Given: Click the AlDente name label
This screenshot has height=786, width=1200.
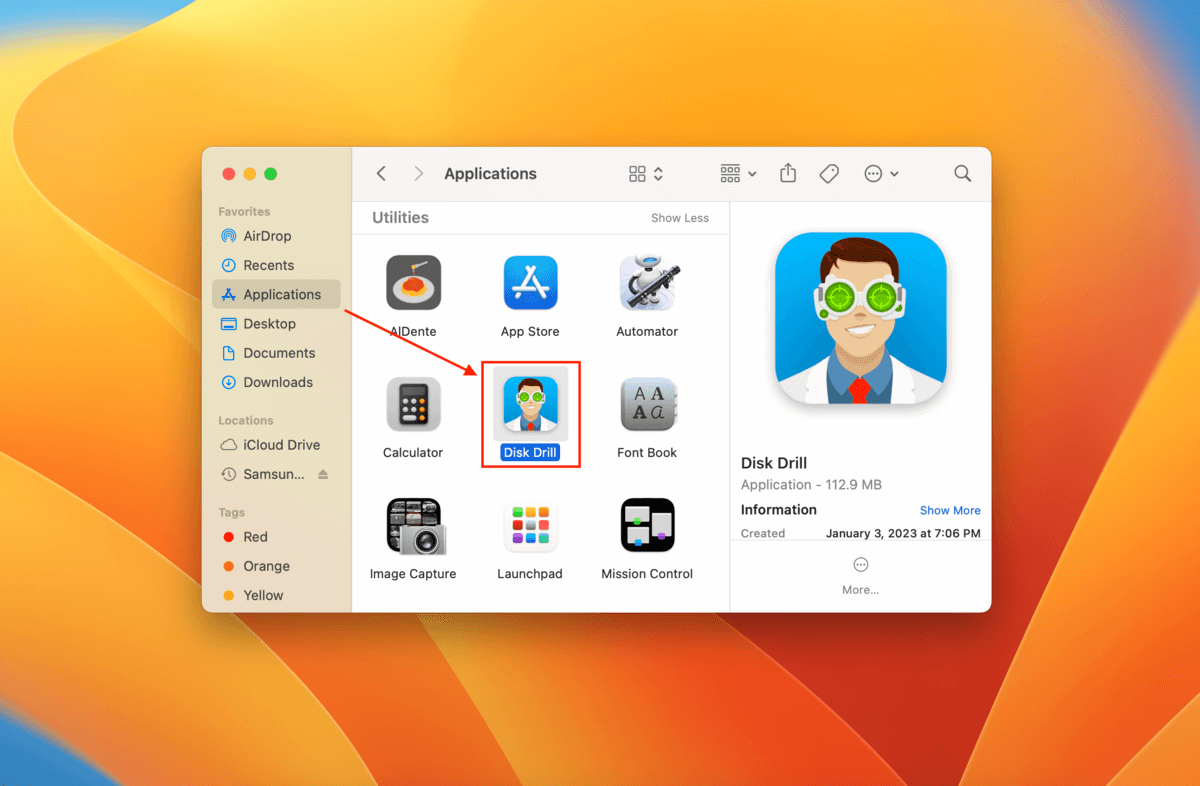Looking at the screenshot, I should pos(413,332).
